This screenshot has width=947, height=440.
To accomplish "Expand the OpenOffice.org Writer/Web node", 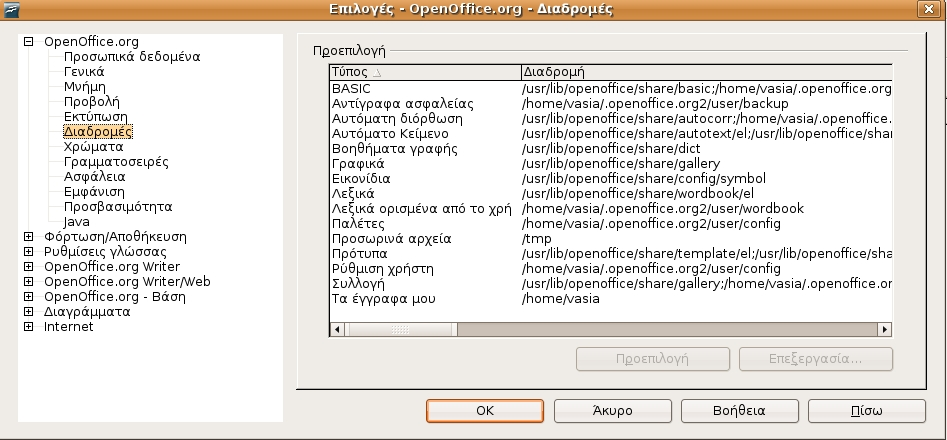I will click(28, 281).
